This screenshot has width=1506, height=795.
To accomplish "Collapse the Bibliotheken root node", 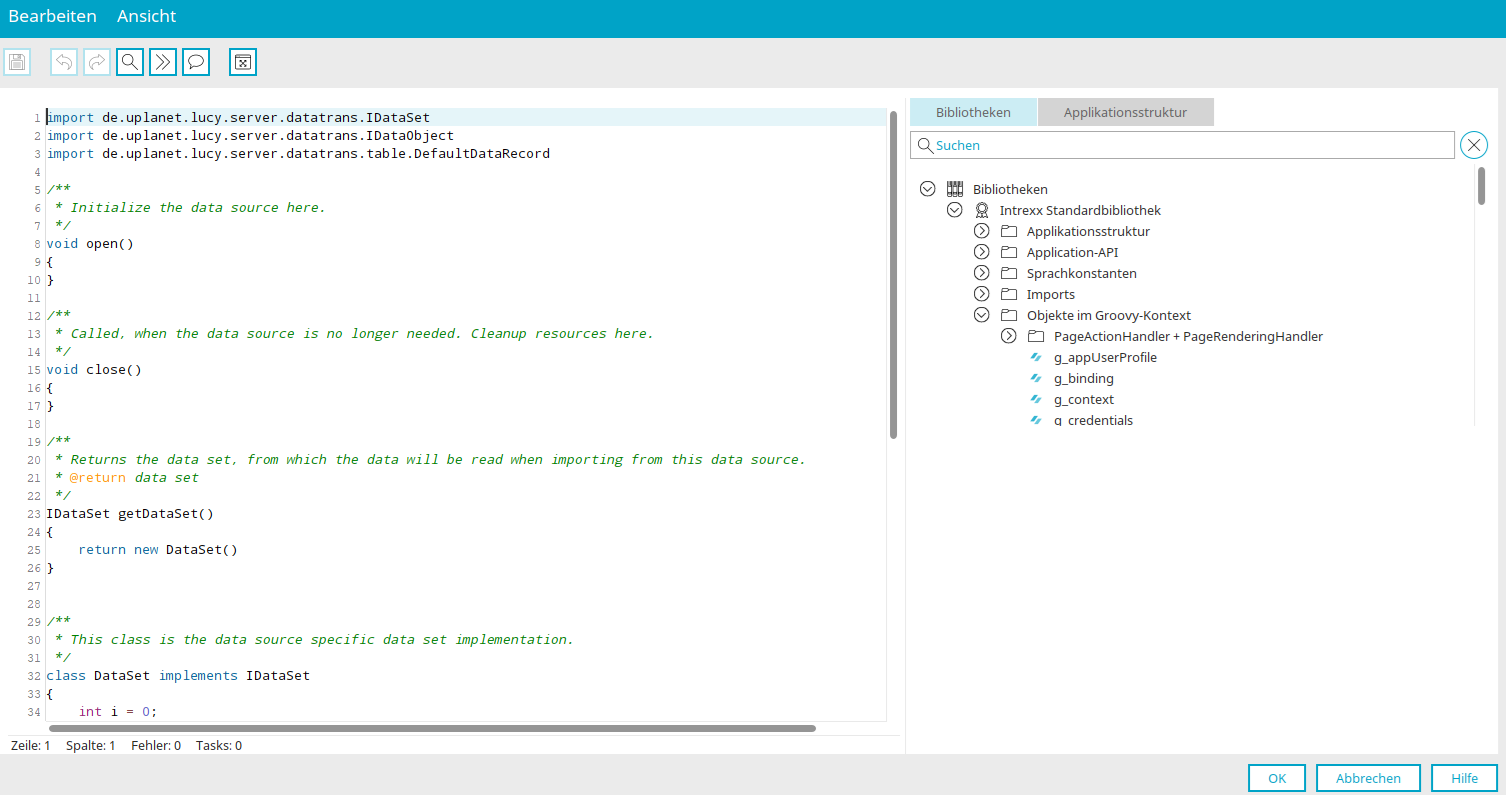I will (x=927, y=189).
